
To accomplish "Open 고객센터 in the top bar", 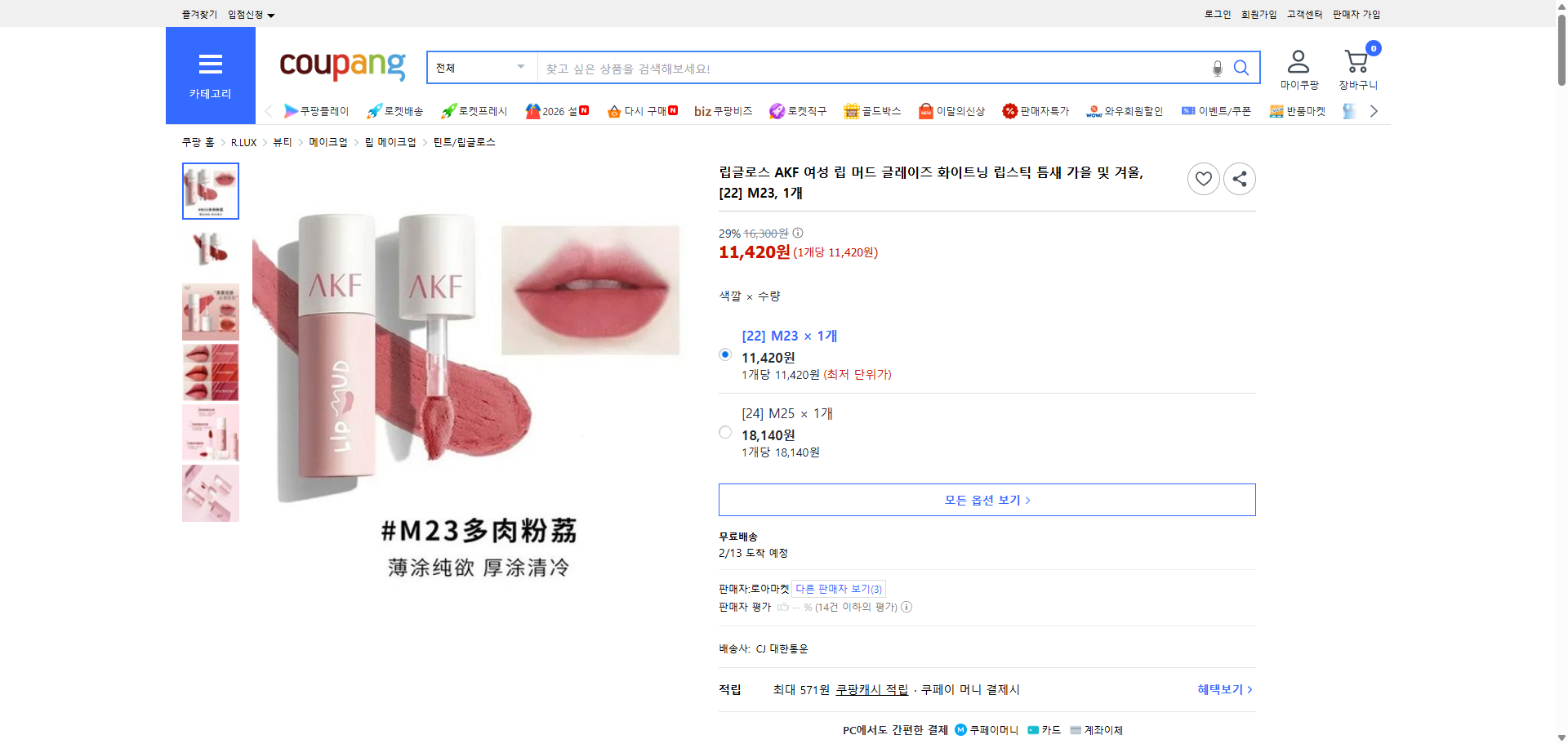I will 1303,14.
